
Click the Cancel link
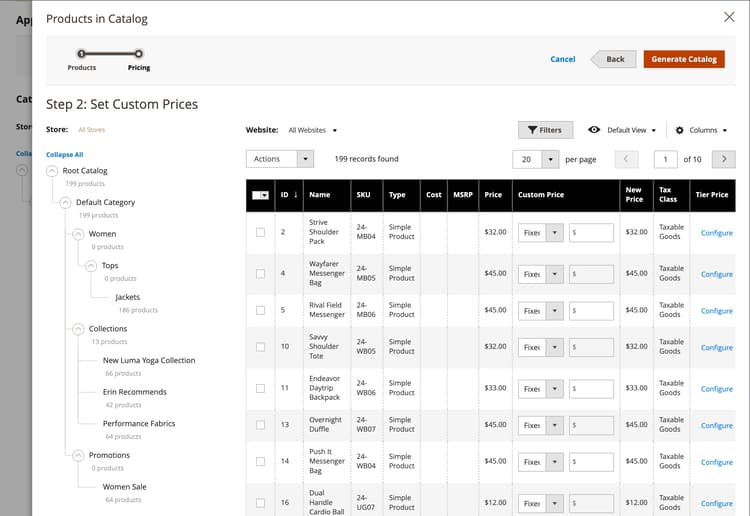click(562, 59)
